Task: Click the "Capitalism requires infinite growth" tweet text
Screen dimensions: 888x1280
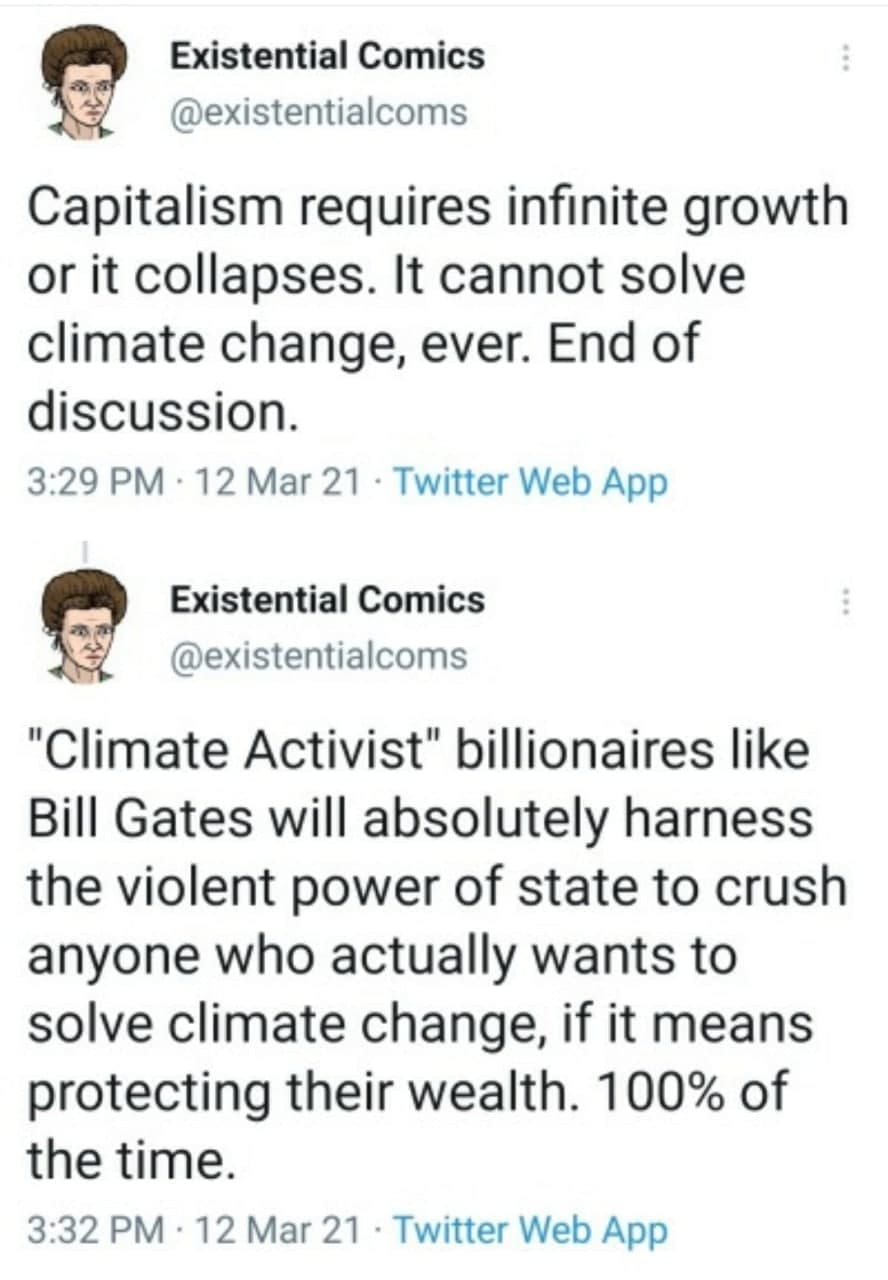Action: tap(436, 210)
